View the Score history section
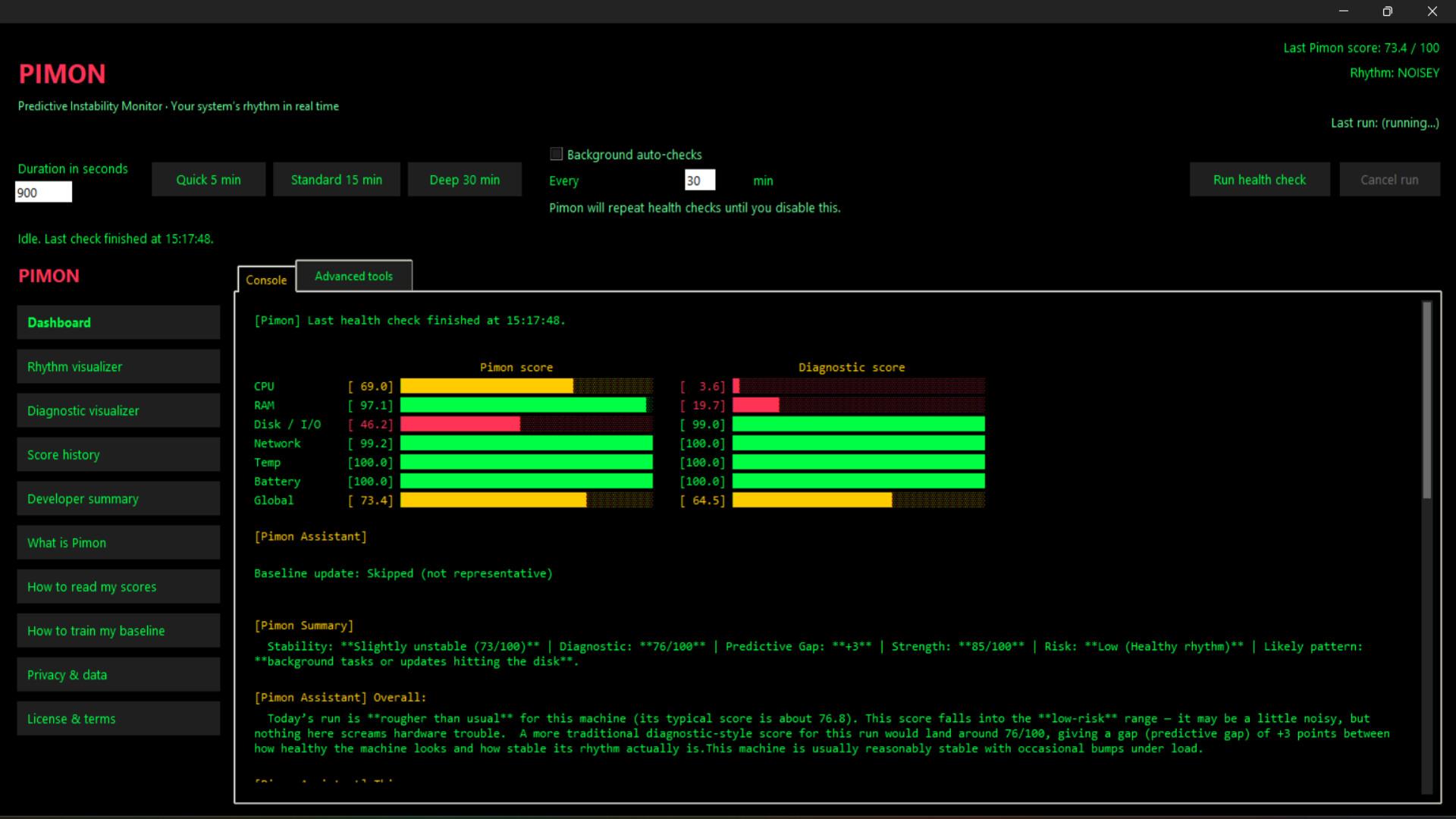Screen dimensions: 1456x819 pyautogui.click(x=118, y=454)
